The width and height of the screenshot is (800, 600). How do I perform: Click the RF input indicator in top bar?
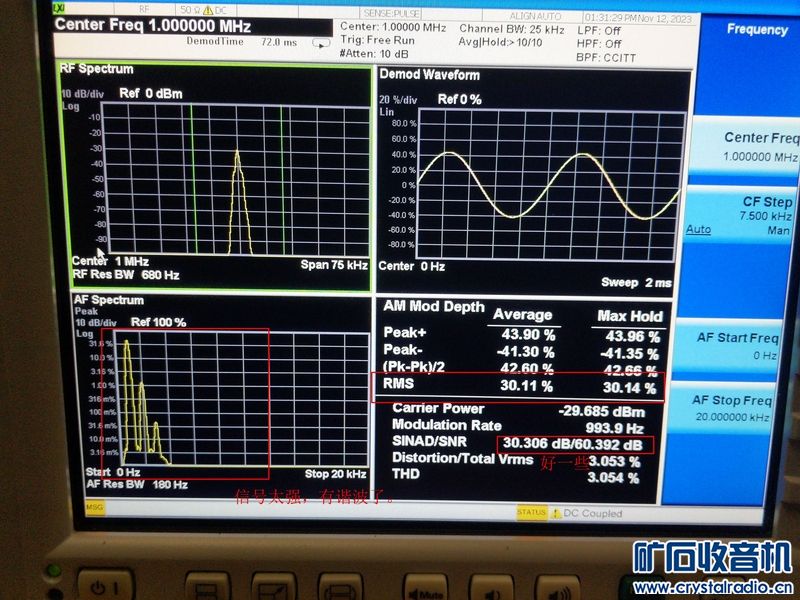tap(144, 9)
